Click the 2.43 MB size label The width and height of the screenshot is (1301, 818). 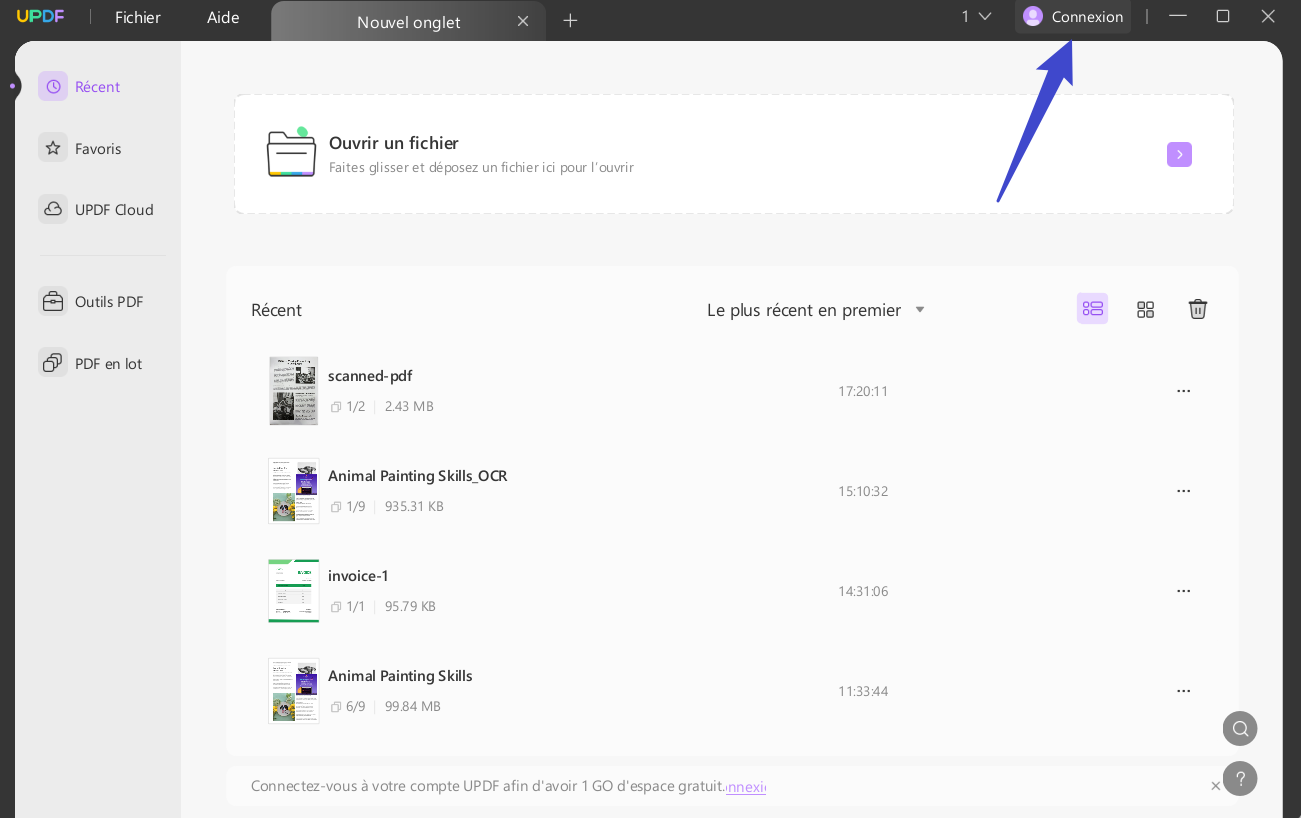pyautogui.click(x=409, y=407)
